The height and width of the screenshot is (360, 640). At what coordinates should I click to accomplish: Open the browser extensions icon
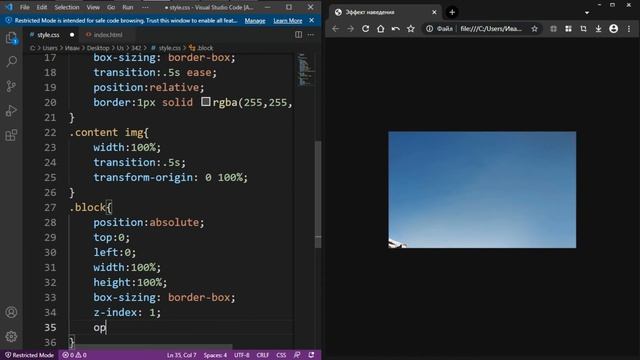[x=553, y=29]
